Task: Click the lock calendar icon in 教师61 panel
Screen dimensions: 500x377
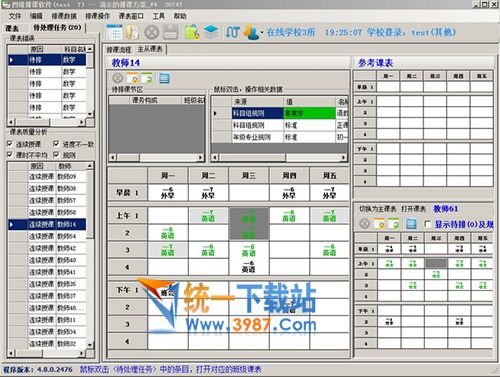Action: [379, 224]
